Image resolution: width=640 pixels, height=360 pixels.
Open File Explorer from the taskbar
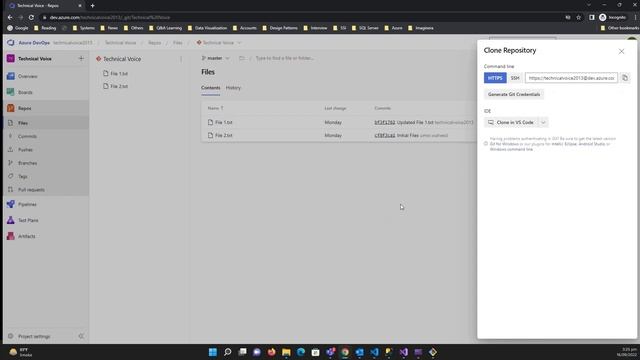[286, 352]
